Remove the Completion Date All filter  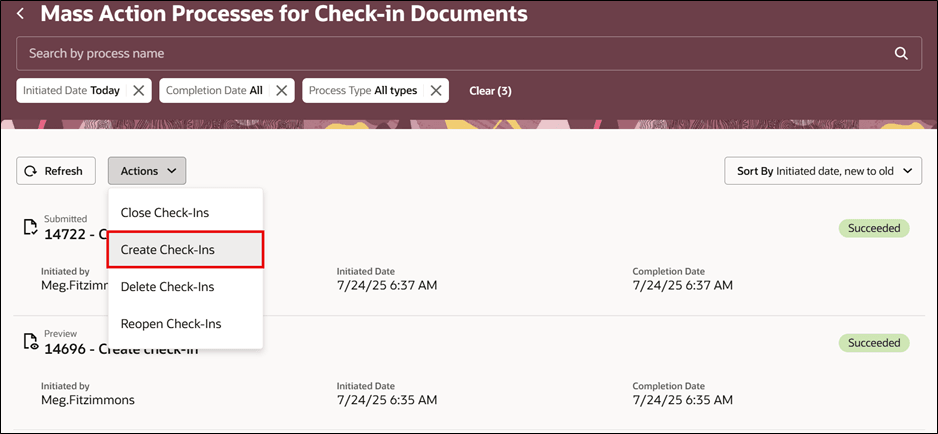point(281,90)
